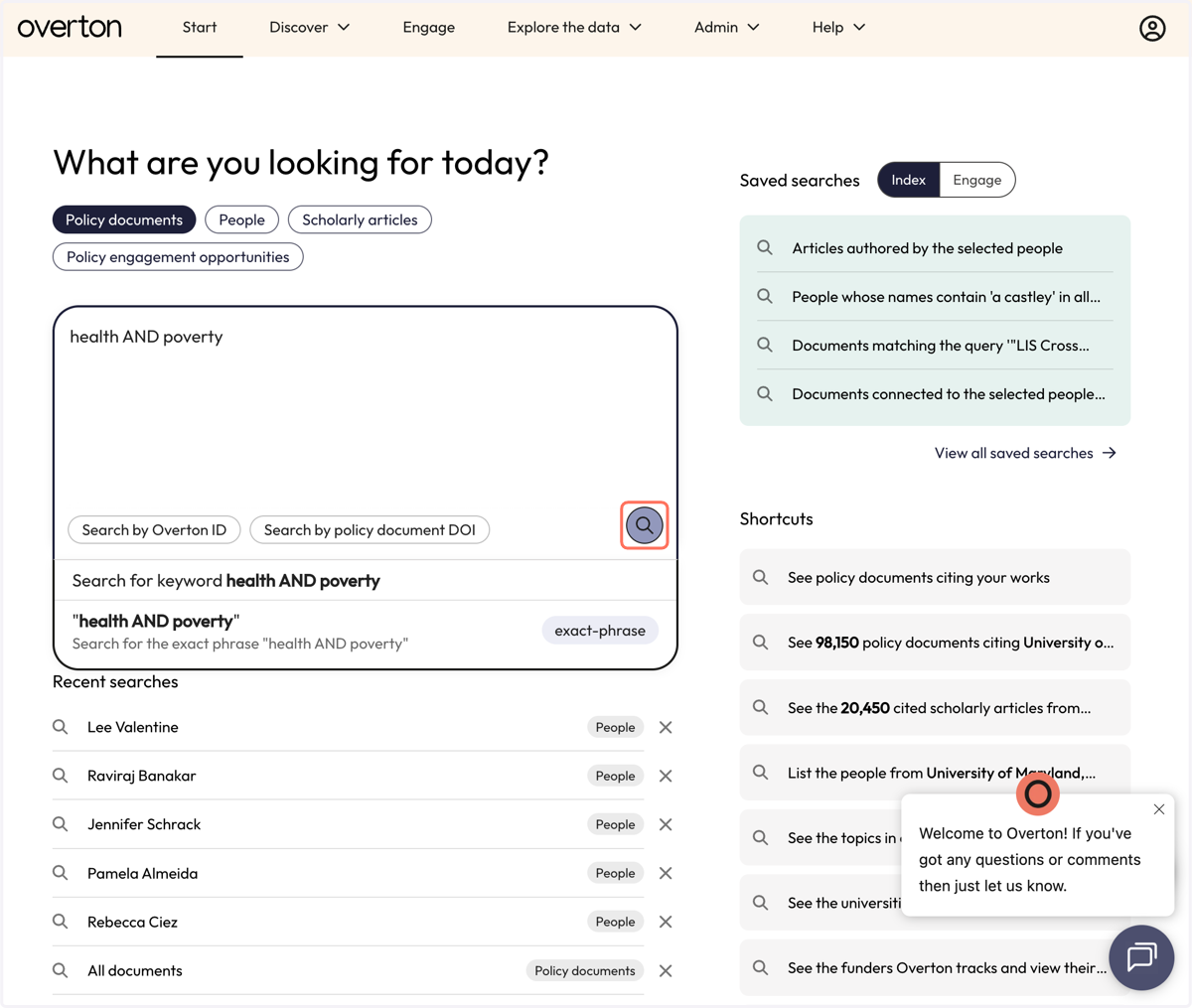Switch saved searches to Engage
Image resolution: width=1192 pixels, height=1008 pixels.
coord(977,180)
